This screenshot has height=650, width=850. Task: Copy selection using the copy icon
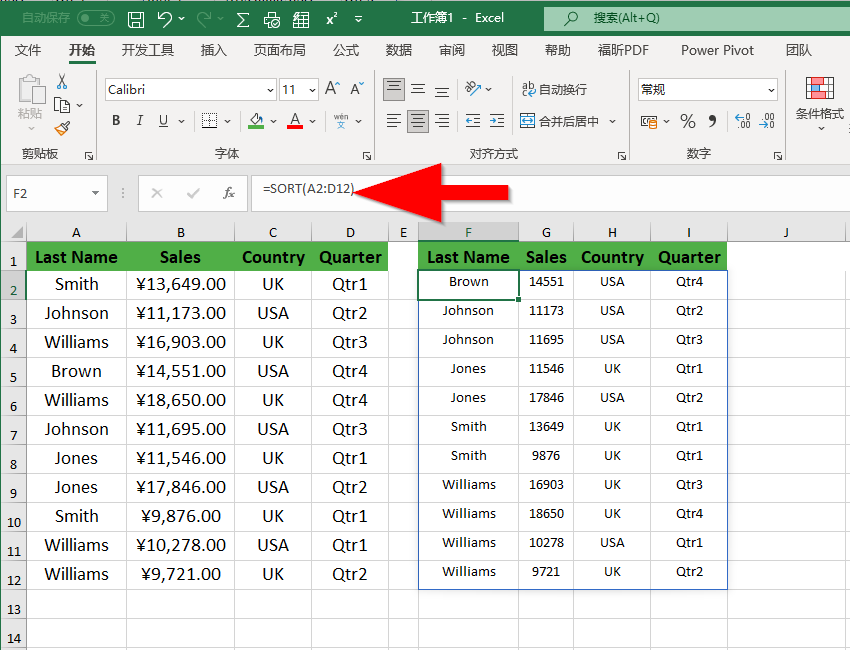62,105
